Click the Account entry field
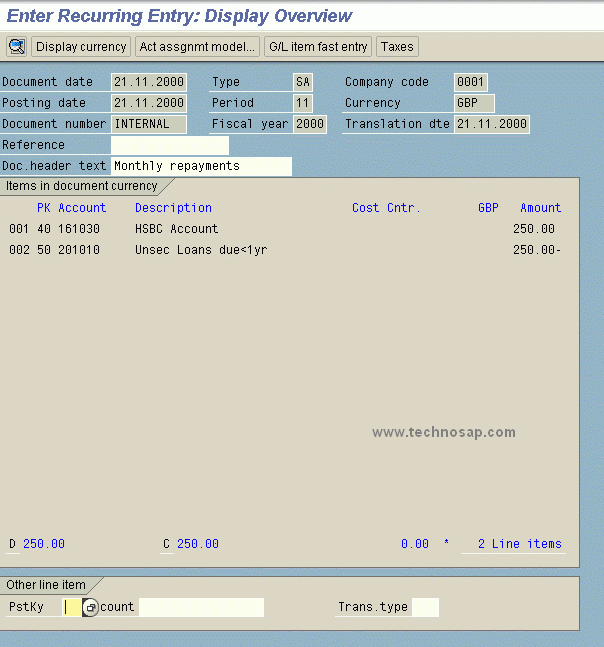Image resolution: width=604 pixels, height=647 pixels. [200, 607]
